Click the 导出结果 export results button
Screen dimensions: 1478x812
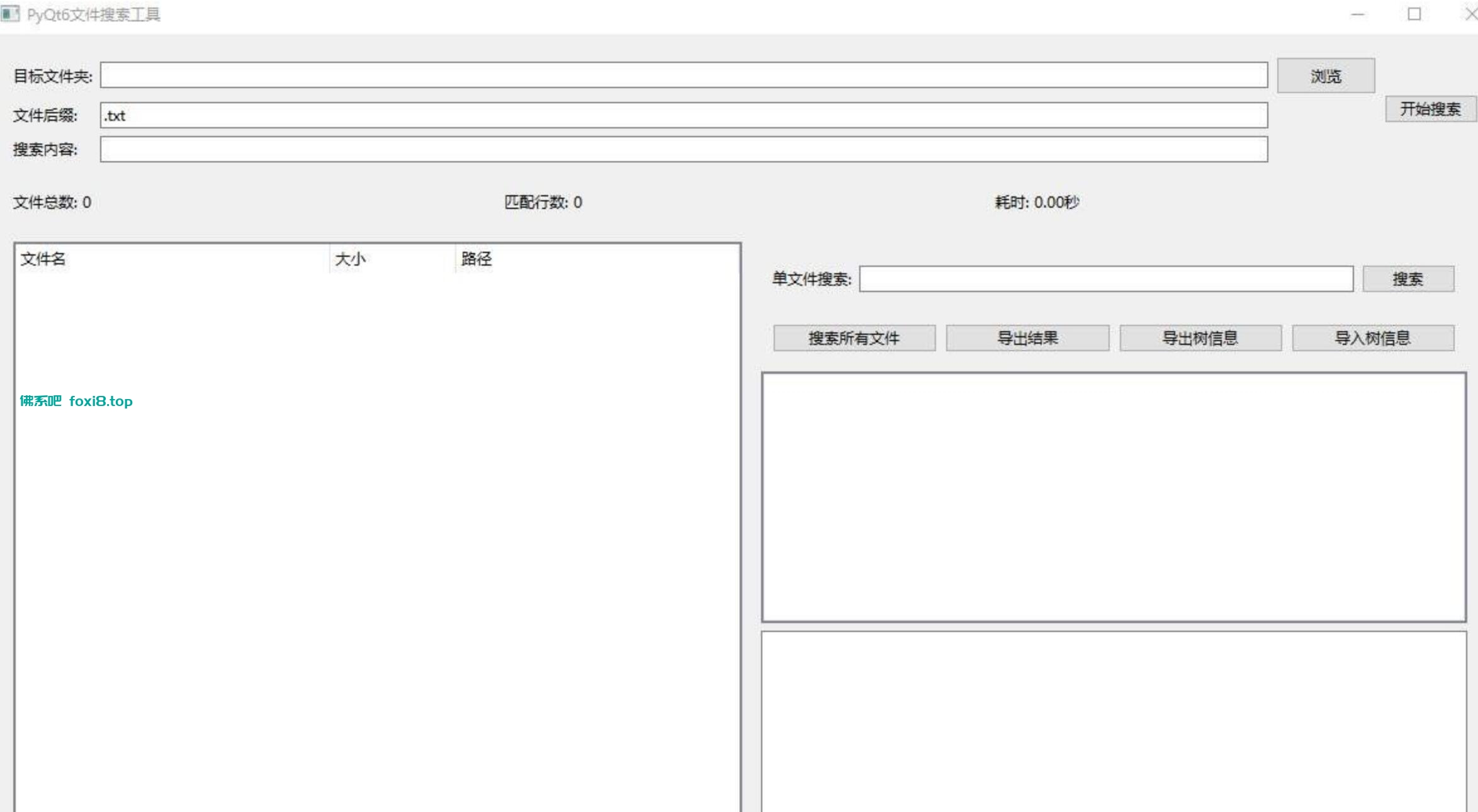[x=1027, y=338]
